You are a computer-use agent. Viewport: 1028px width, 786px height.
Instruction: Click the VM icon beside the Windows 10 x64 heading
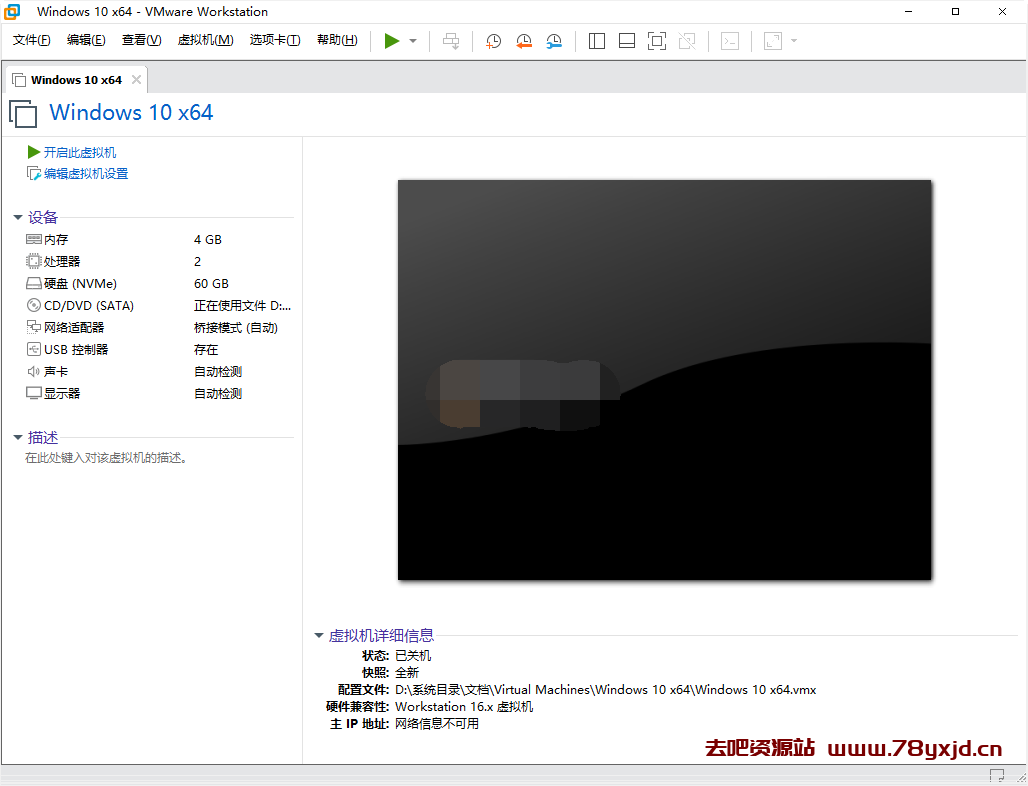[x=23, y=113]
